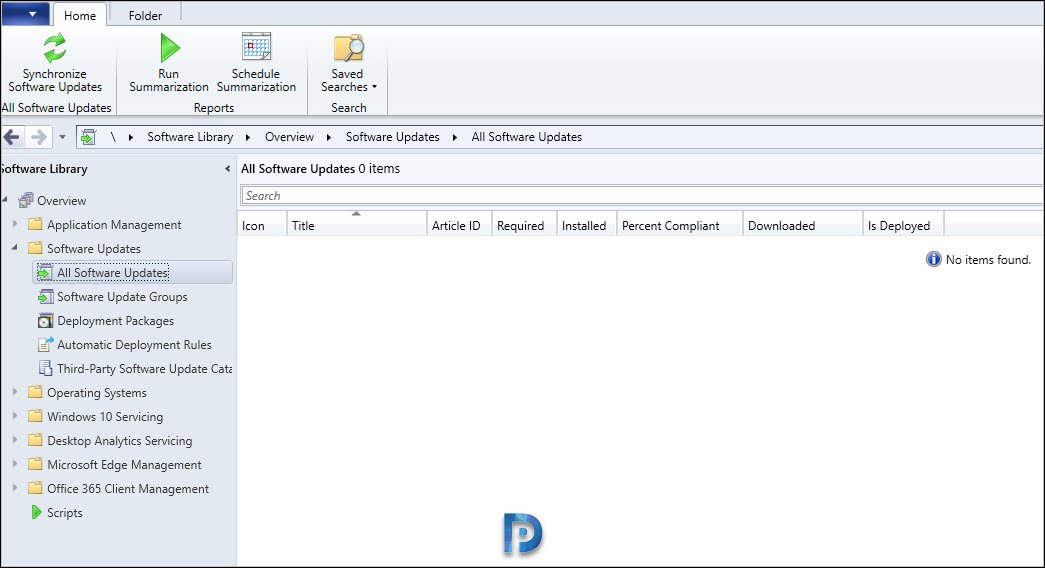This screenshot has width=1045, height=568.
Task: Click the No items found info icon
Action: [934, 259]
